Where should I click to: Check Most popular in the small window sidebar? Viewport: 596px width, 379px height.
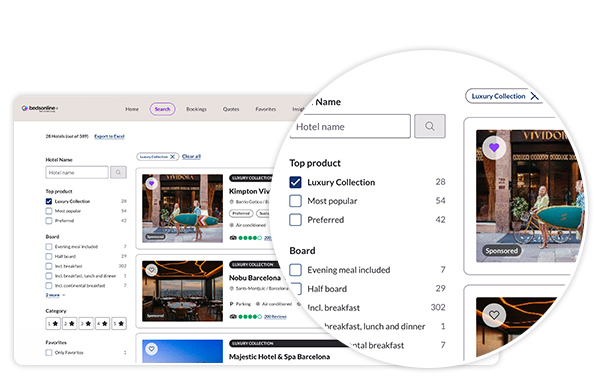49,211
